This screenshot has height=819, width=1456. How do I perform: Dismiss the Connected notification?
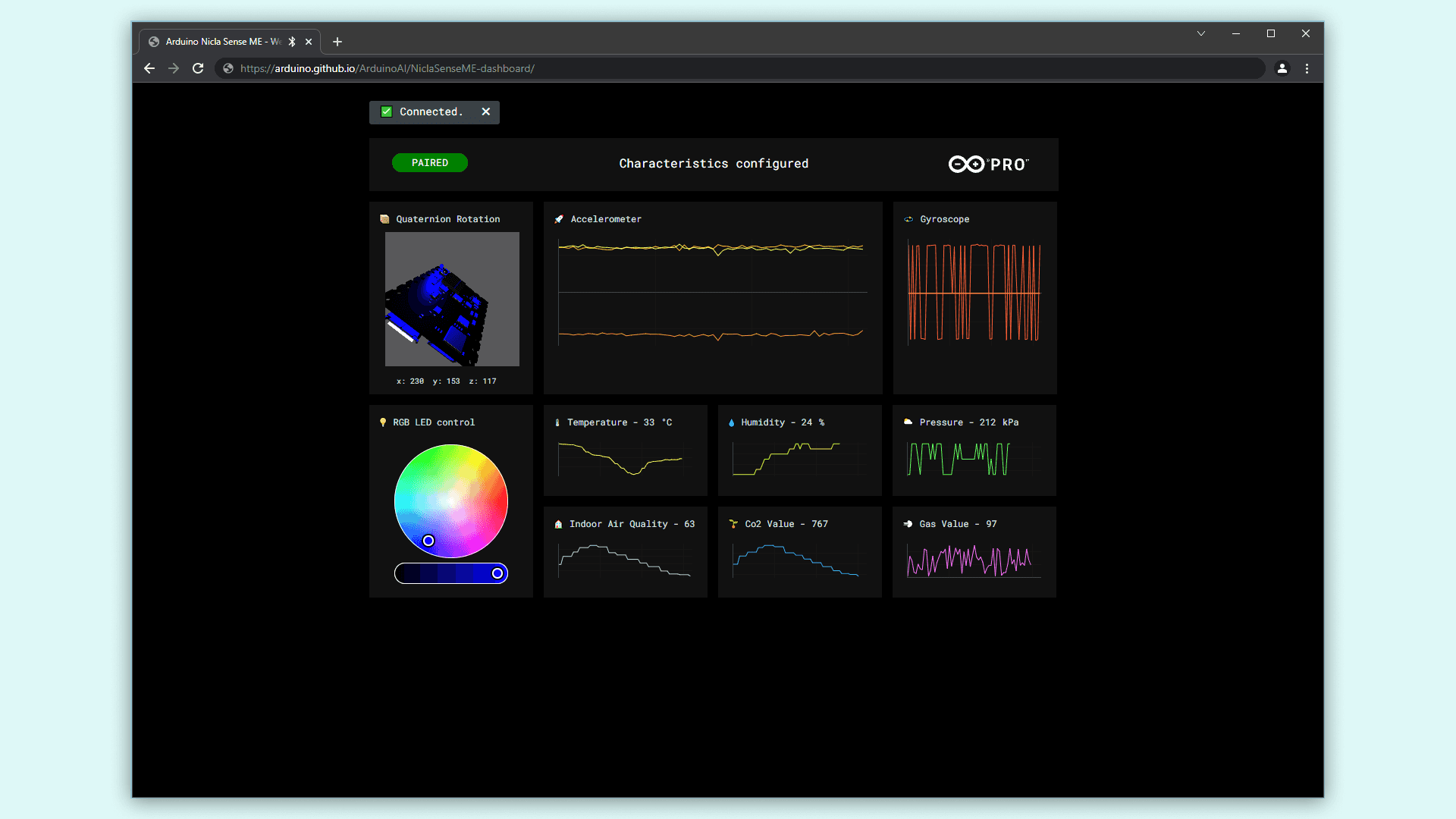[486, 111]
